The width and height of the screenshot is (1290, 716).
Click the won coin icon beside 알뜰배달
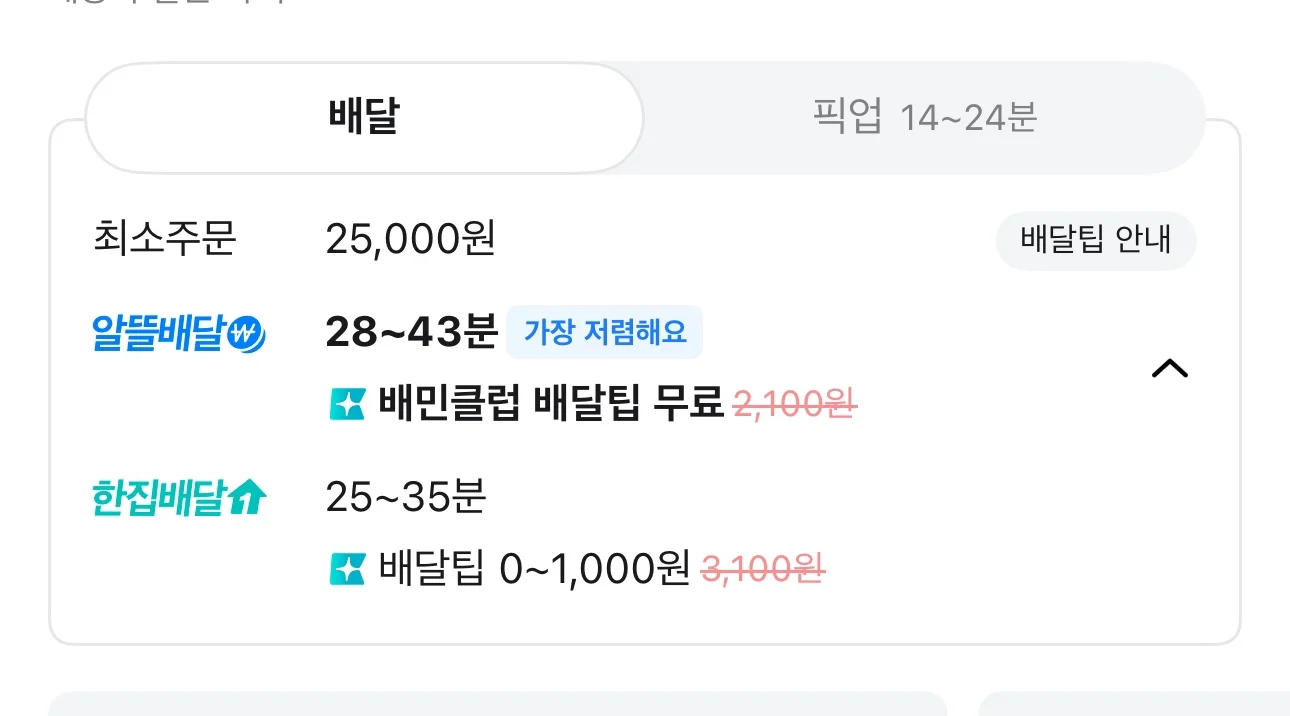246,335
